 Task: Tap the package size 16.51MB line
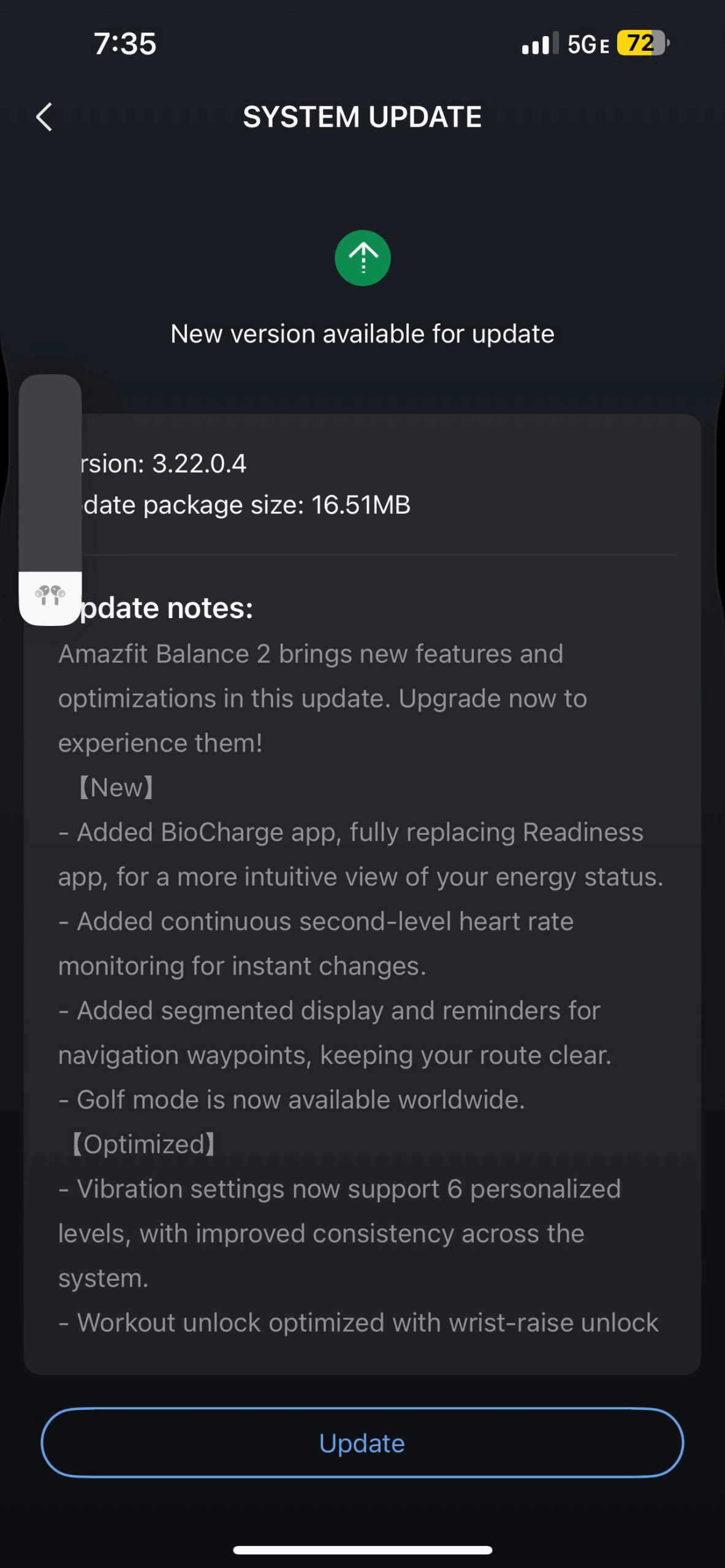246,505
